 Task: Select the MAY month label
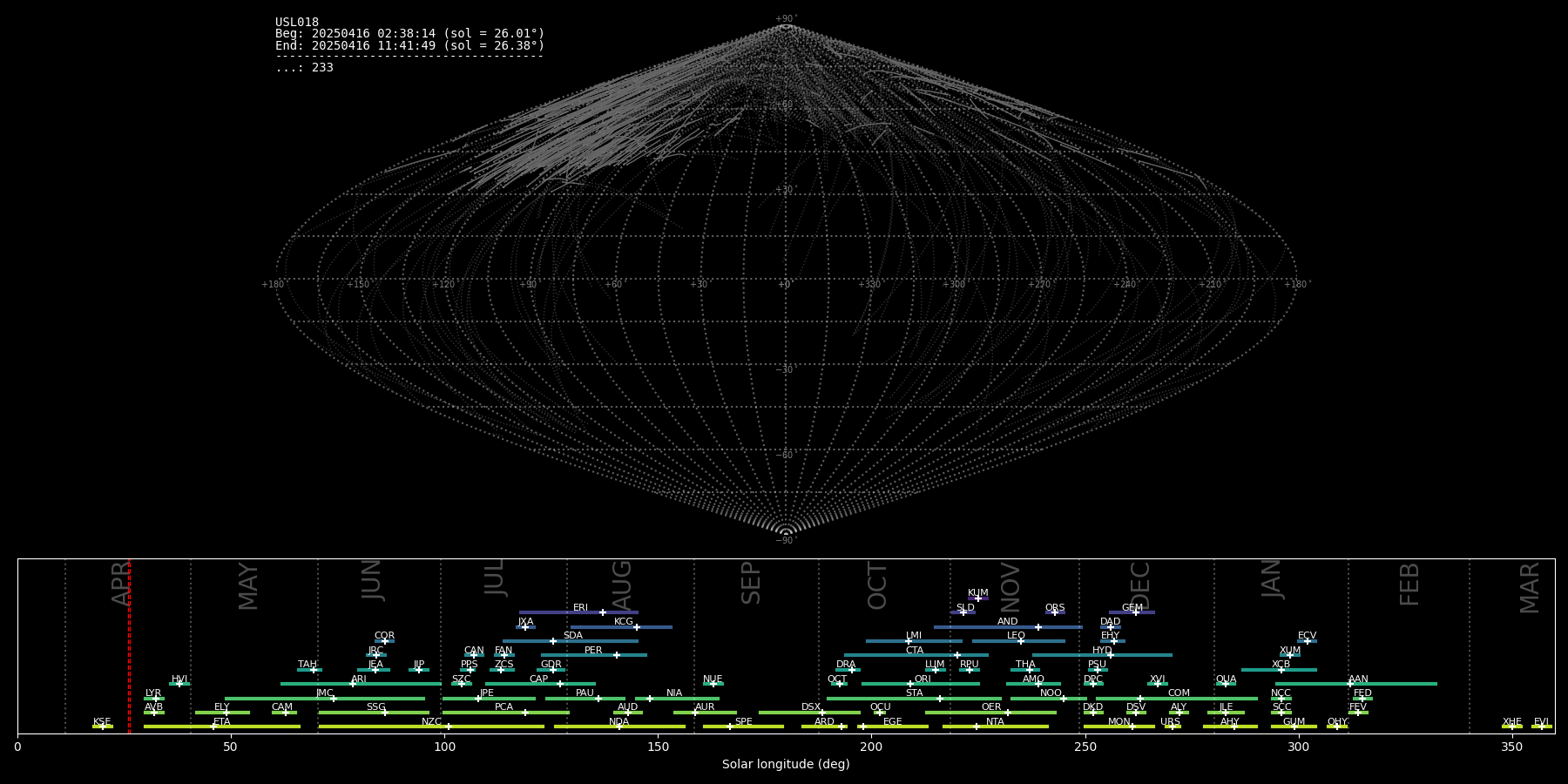coord(248,585)
